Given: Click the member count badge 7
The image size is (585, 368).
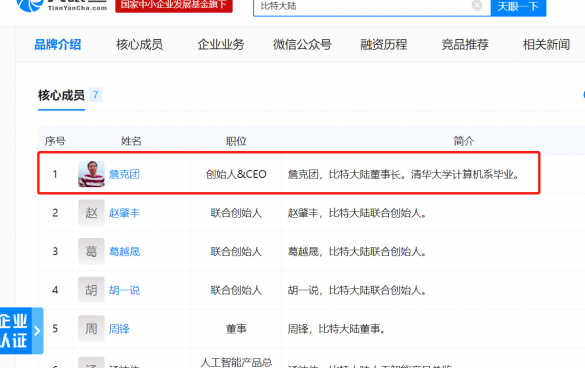Looking at the screenshot, I should click(x=96, y=95).
